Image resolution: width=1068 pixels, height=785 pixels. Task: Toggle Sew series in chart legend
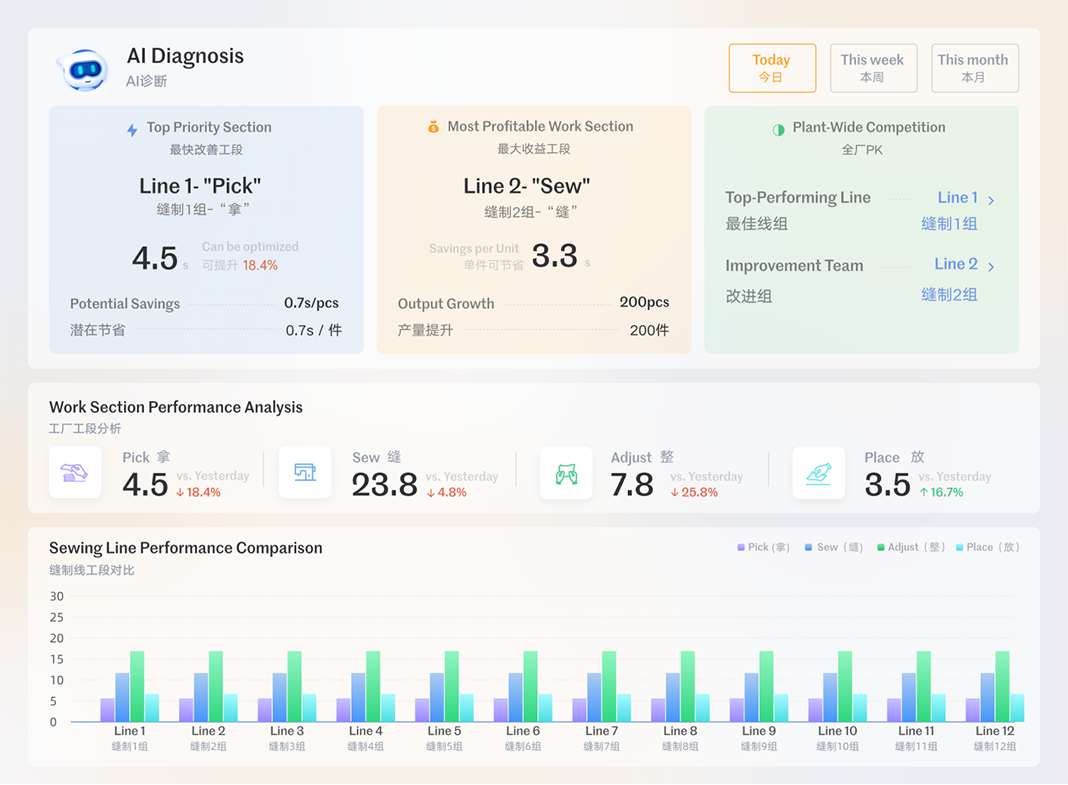coord(834,547)
